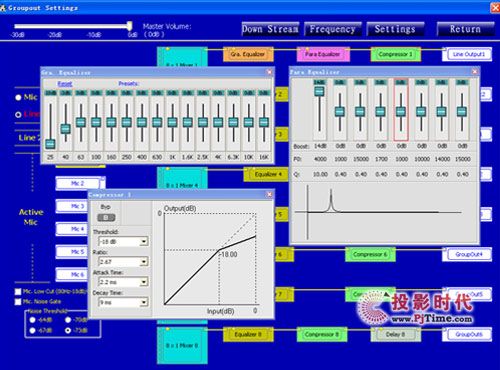This screenshot has height=370, width=500.
Task: Open the Compressor 1 block
Action: pyautogui.click(x=395, y=54)
